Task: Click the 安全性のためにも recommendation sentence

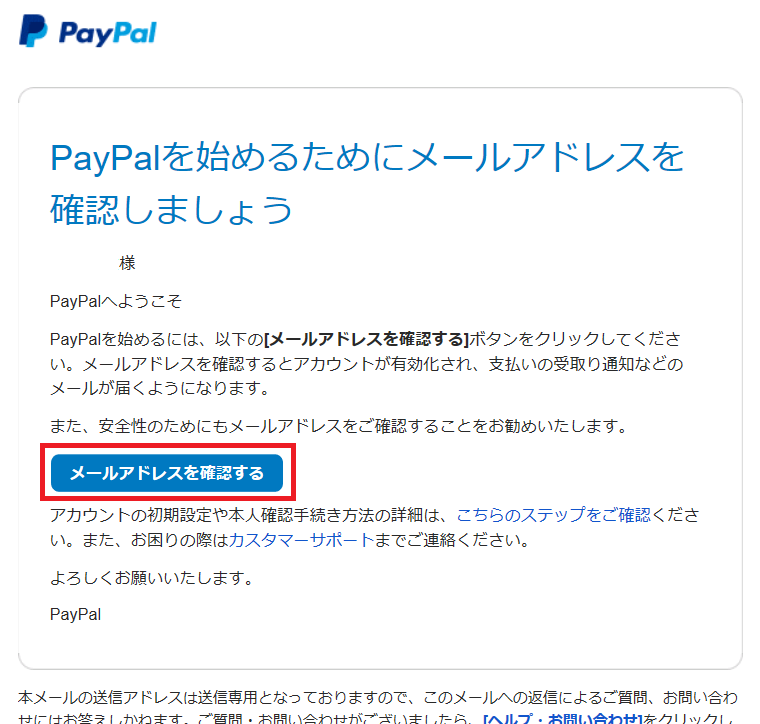Action: [339, 426]
